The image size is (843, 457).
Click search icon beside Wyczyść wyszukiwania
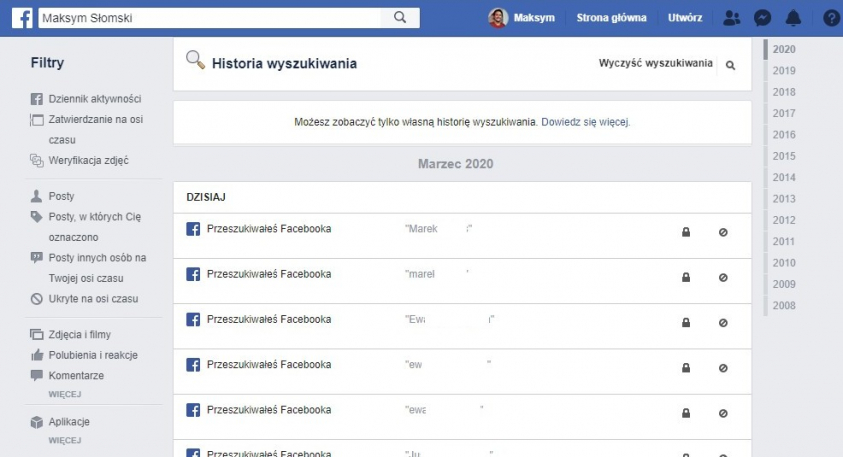[x=730, y=65]
